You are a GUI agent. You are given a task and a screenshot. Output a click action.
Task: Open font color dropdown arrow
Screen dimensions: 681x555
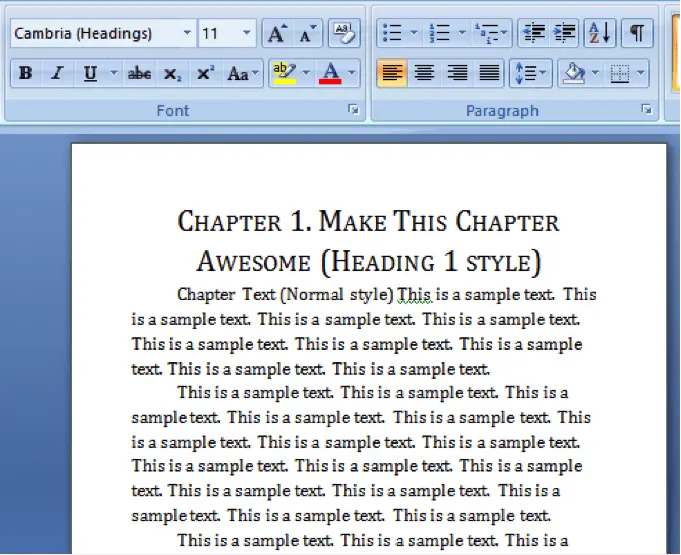(352, 73)
